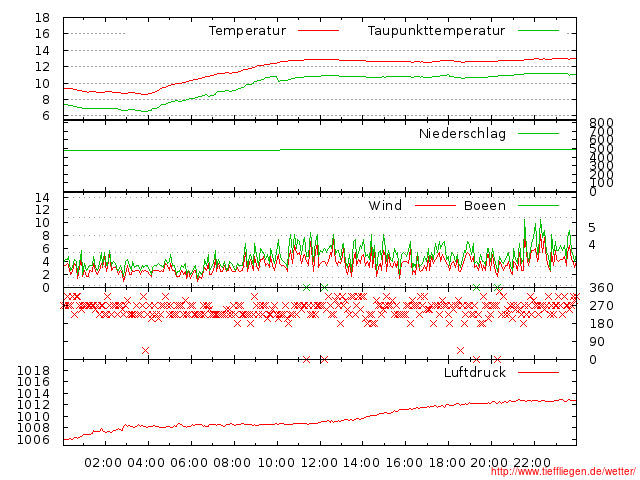Click the green Niederschlag legend line
The width and height of the screenshot is (640, 480).
[538, 133]
